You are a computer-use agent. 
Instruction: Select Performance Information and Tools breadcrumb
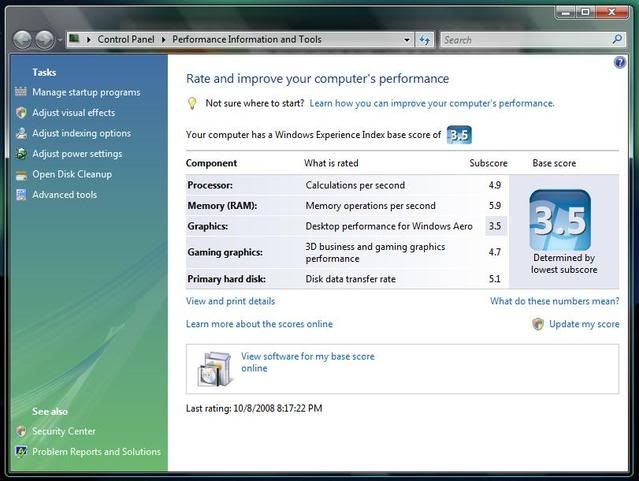pos(247,40)
